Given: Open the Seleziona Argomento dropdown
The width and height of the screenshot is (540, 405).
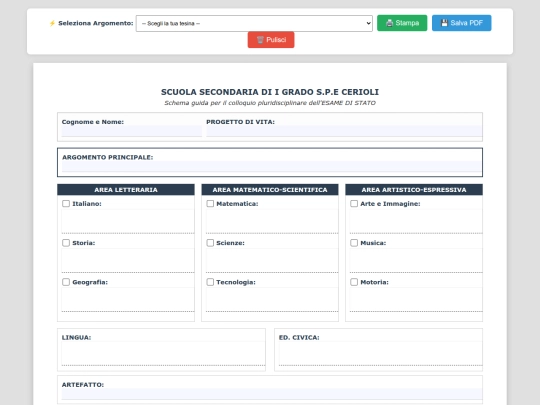Looking at the screenshot, I should click(x=254, y=23).
